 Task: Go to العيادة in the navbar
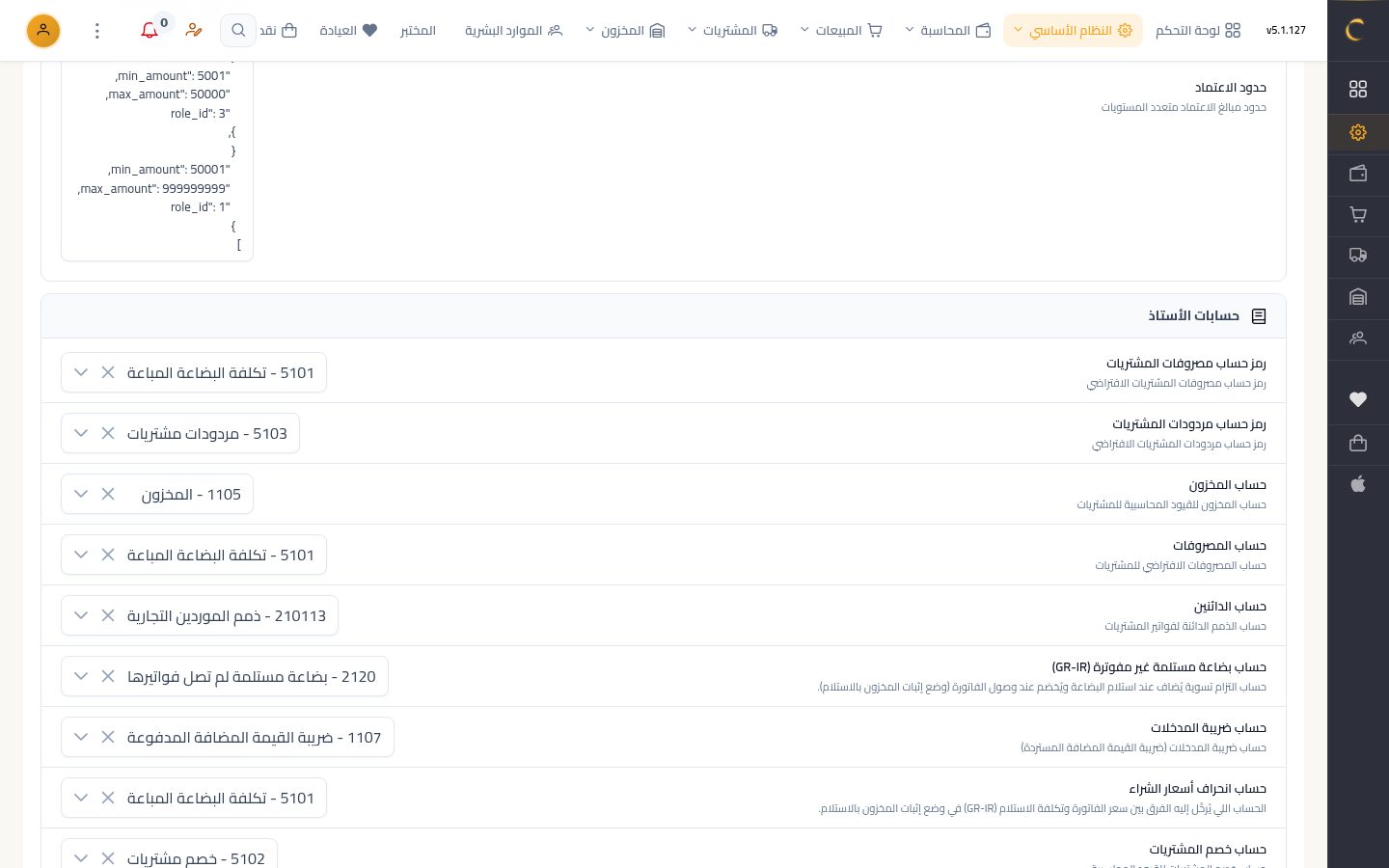[348, 31]
